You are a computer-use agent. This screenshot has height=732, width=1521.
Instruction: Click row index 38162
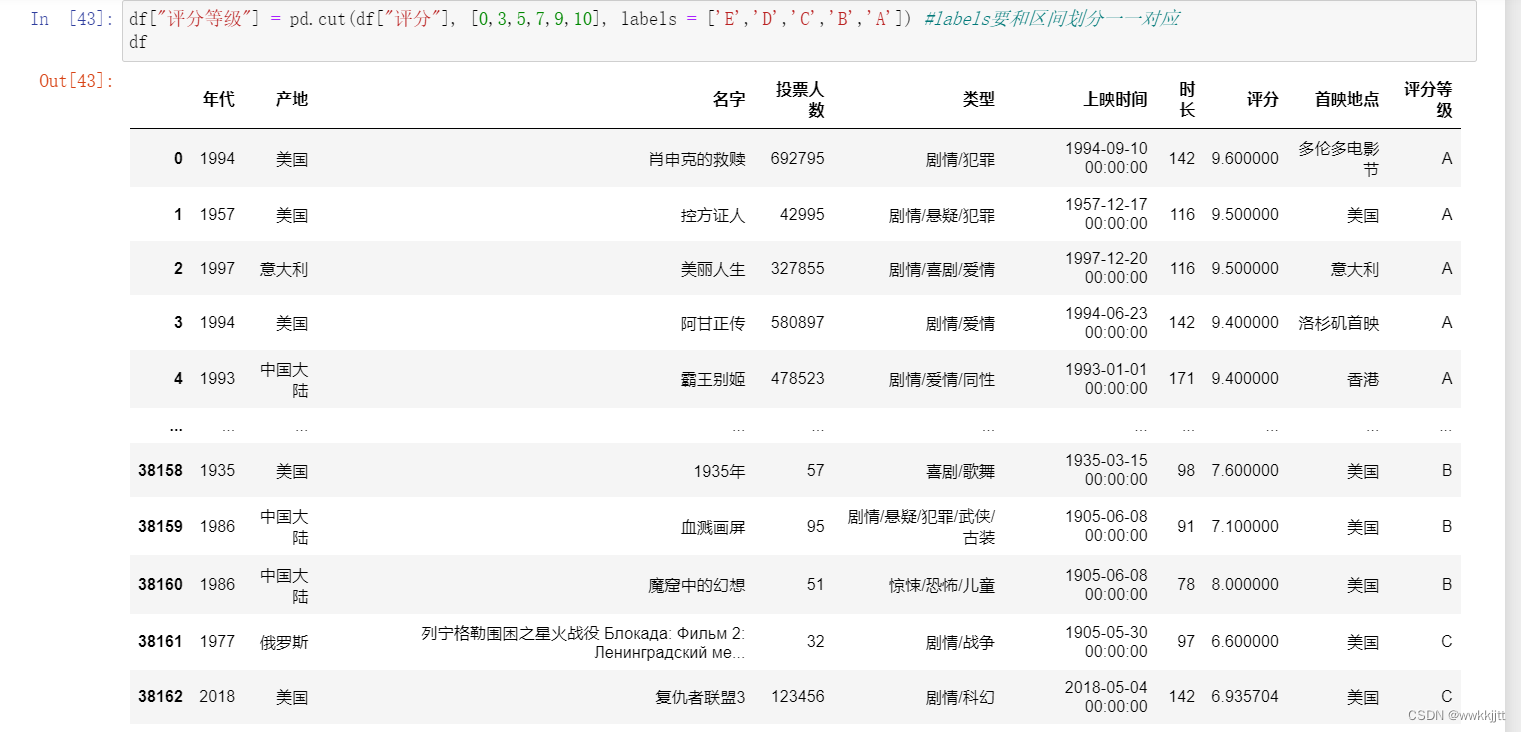160,696
